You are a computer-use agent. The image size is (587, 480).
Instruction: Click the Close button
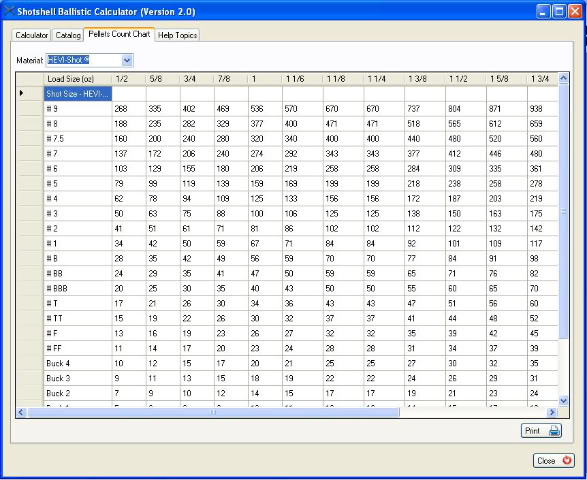tap(554, 461)
